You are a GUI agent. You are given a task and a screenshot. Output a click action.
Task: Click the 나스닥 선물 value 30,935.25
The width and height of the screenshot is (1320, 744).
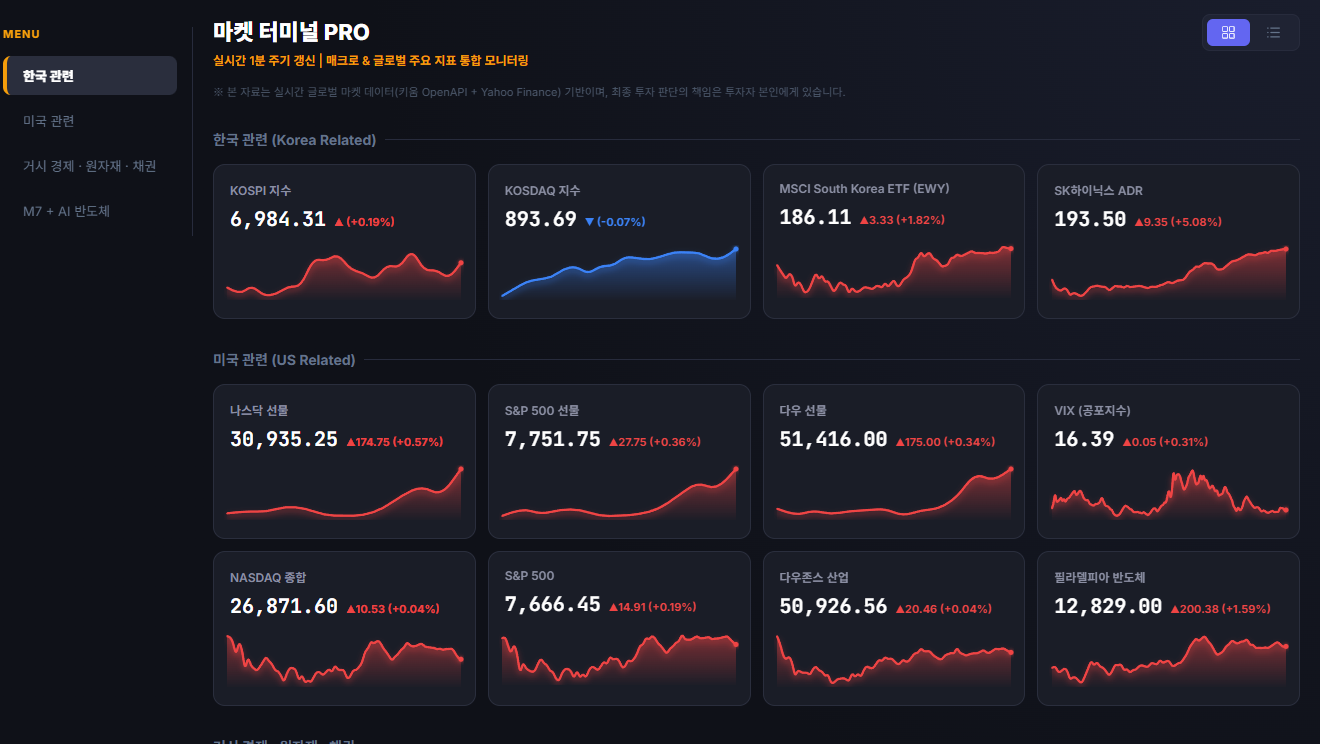[284, 439]
